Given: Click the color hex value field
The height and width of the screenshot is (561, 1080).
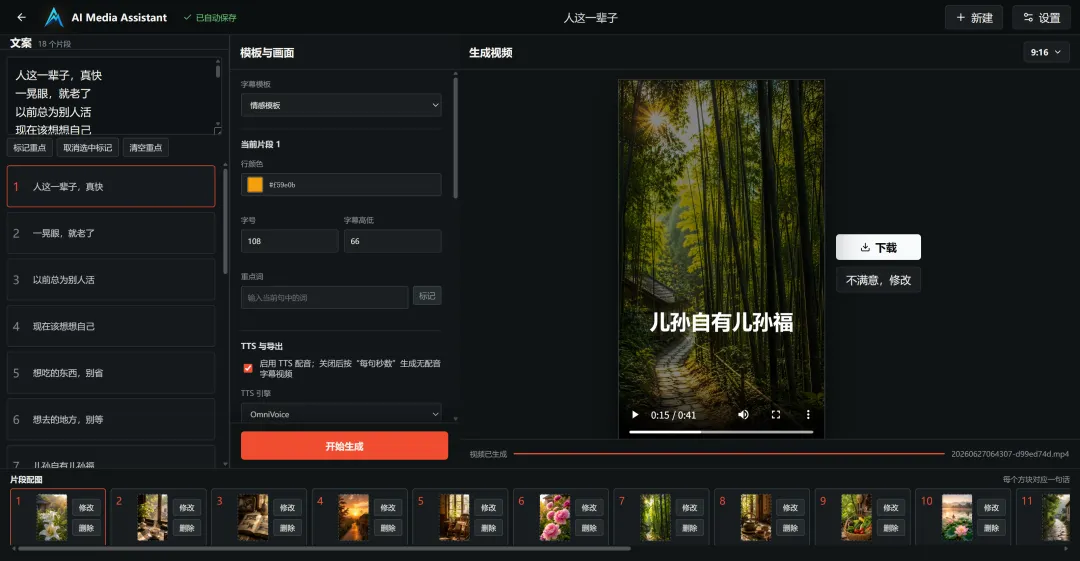Looking at the screenshot, I should [x=341, y=185].
